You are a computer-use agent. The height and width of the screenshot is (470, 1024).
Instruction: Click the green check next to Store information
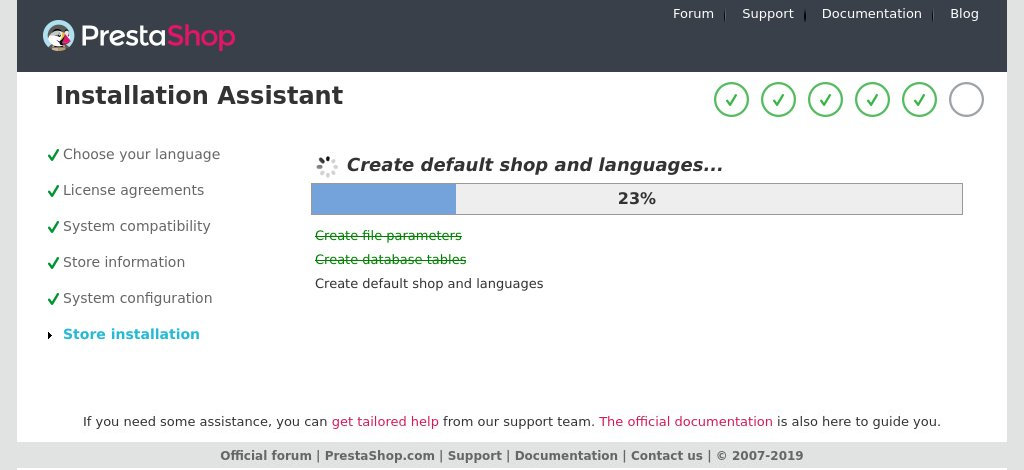point(54,263)
